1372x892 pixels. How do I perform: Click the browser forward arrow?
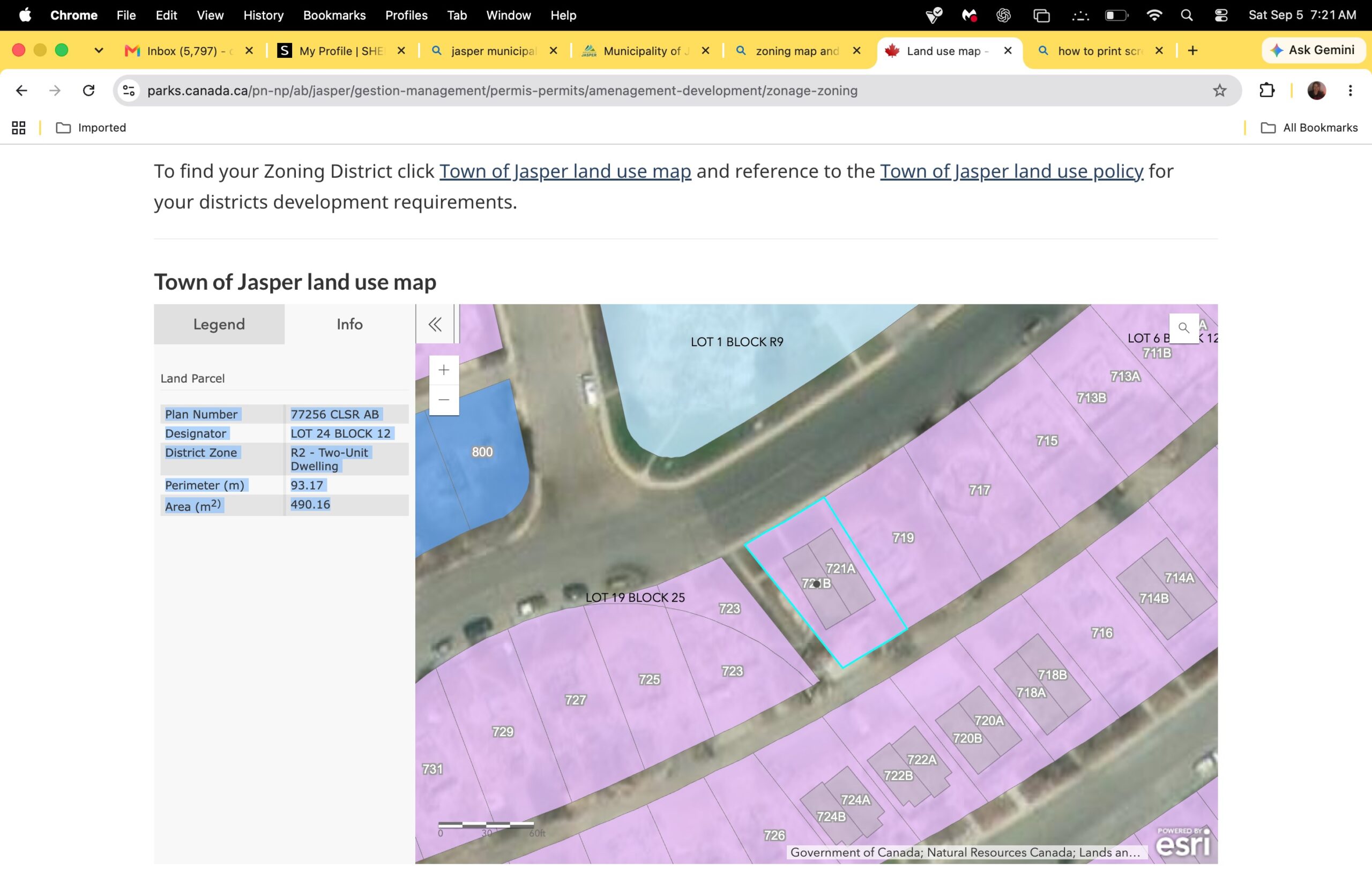[55, 91]
